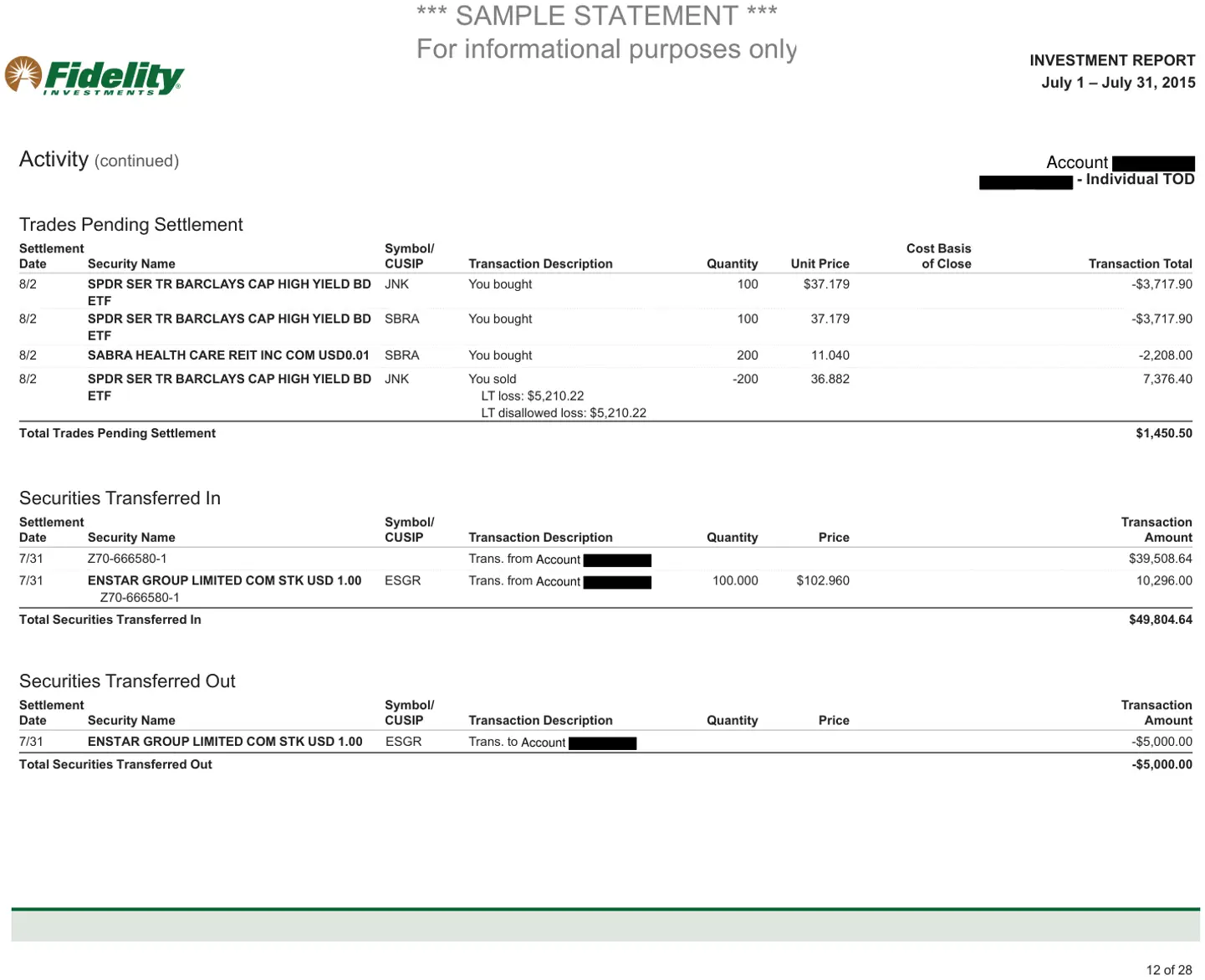Select the 100.000 quantity for ESGR
1205x980 pixels.
(x=735, y=580)
